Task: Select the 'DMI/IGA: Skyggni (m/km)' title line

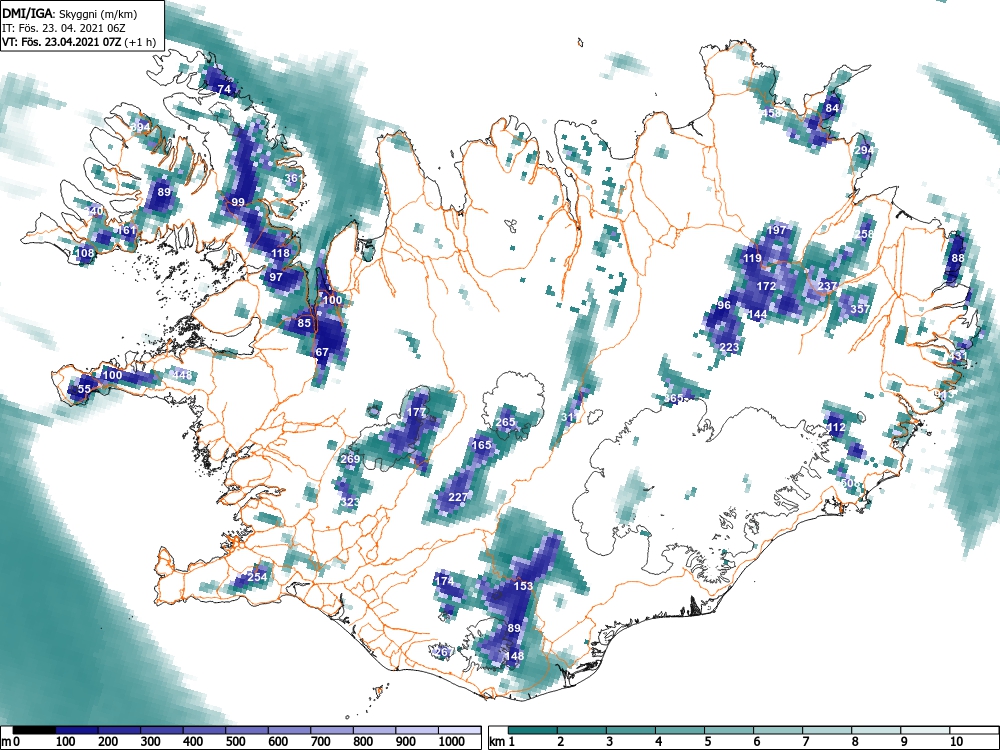Action: [70, 13]
